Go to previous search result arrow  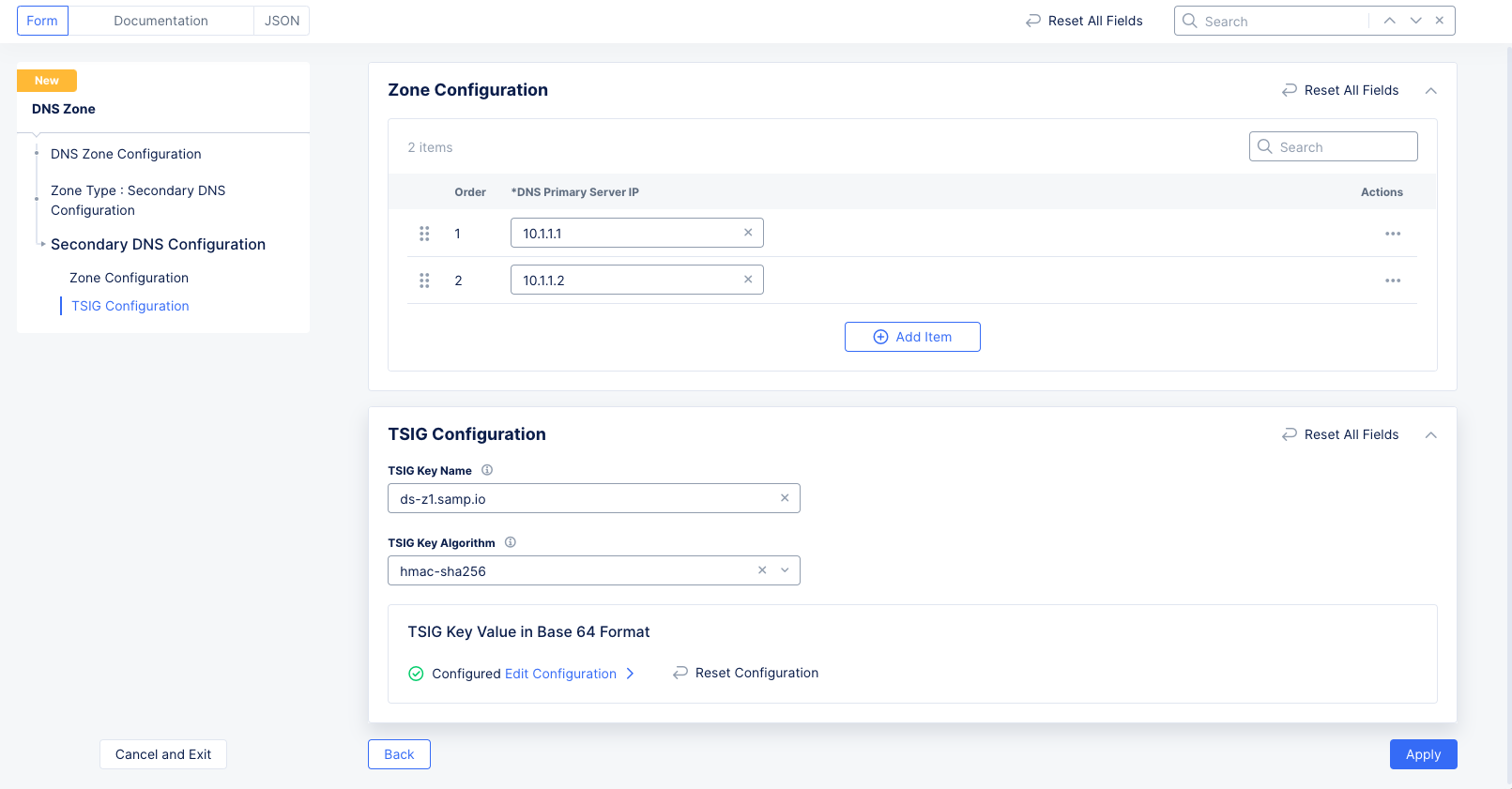pyautogui.click(x=1389, y=21)
